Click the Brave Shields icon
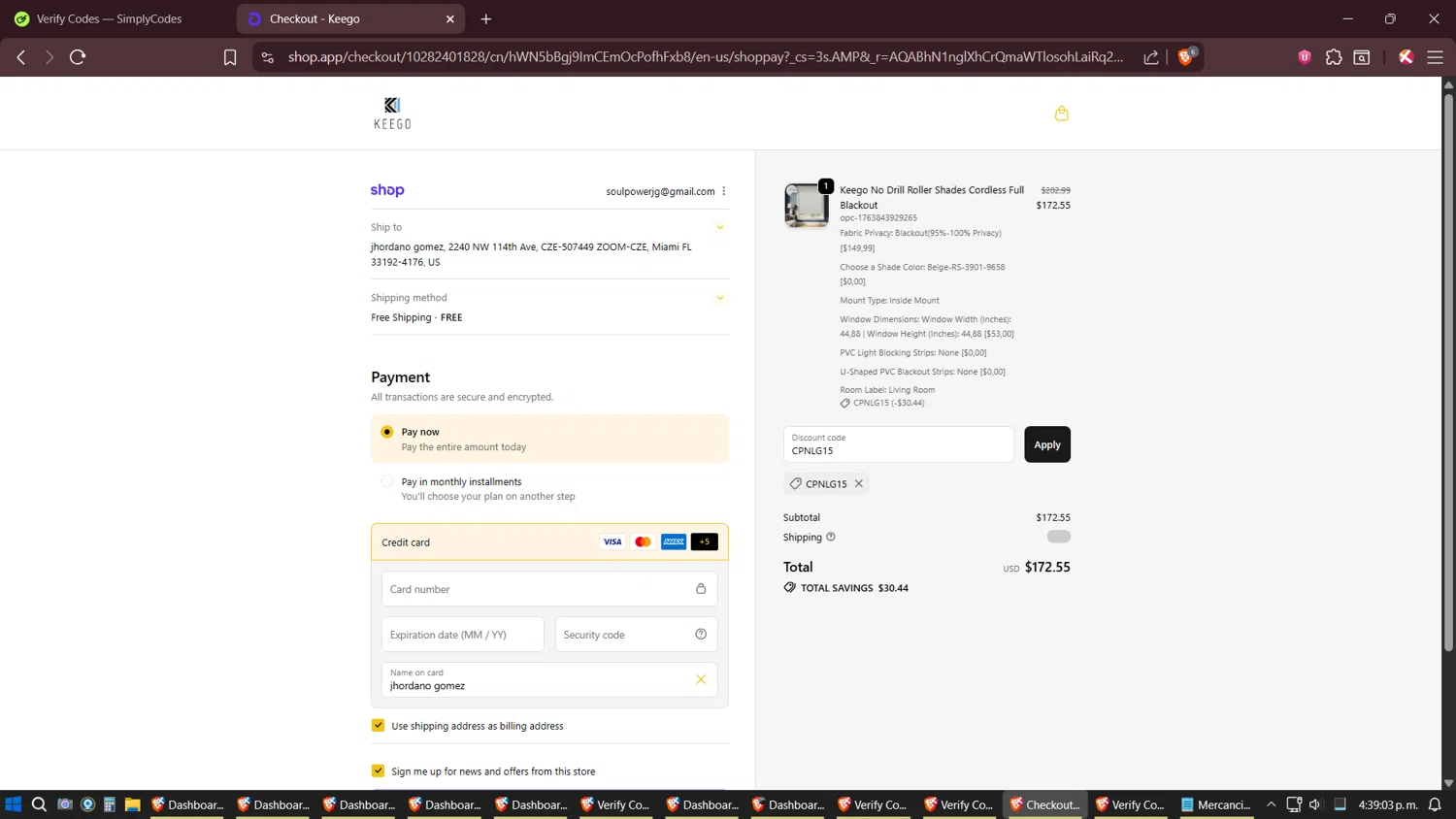The width and height of the screenshot is (1456, 819). pos(1185,56)
